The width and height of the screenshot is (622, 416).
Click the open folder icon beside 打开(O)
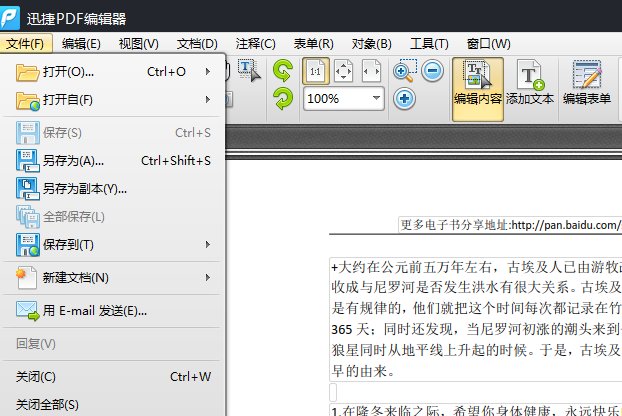pyautogui.click(x=27, y=73)
